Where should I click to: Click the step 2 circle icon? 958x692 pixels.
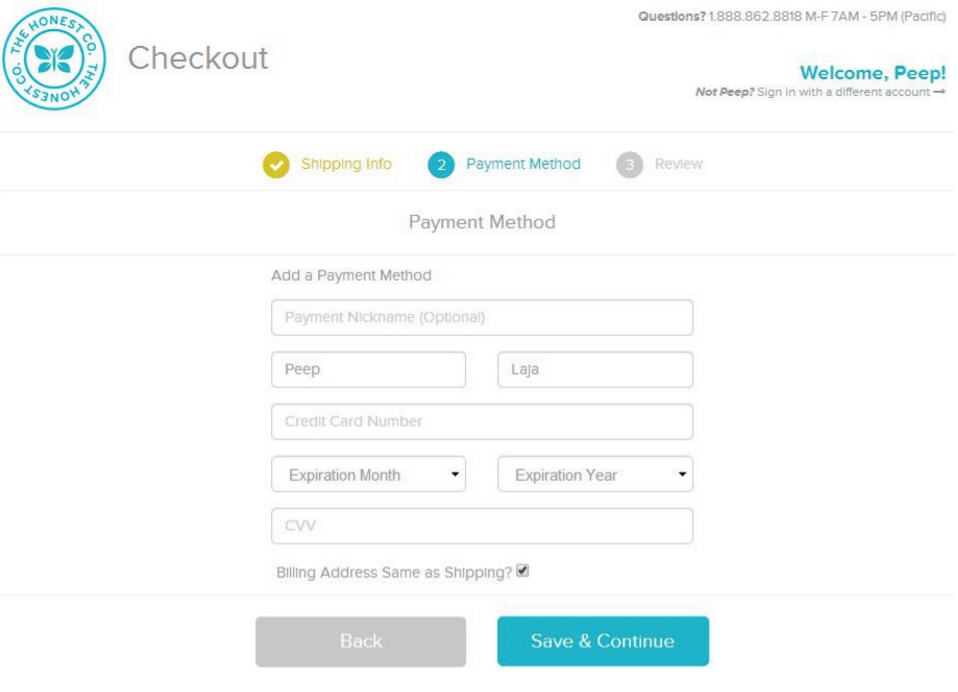(441, 165)
